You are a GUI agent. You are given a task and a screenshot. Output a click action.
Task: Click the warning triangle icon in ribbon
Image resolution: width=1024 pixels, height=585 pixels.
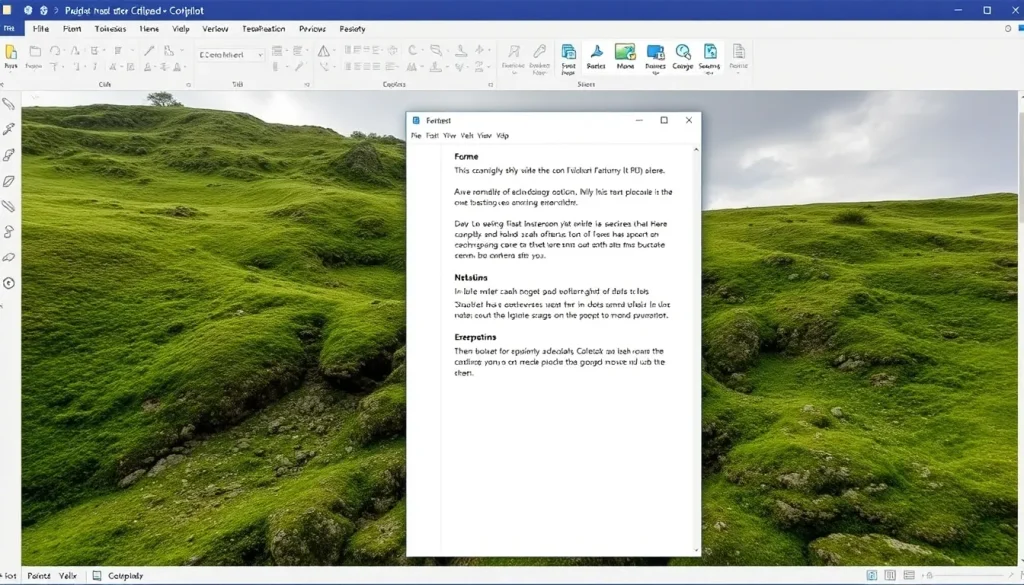(324, 51)
